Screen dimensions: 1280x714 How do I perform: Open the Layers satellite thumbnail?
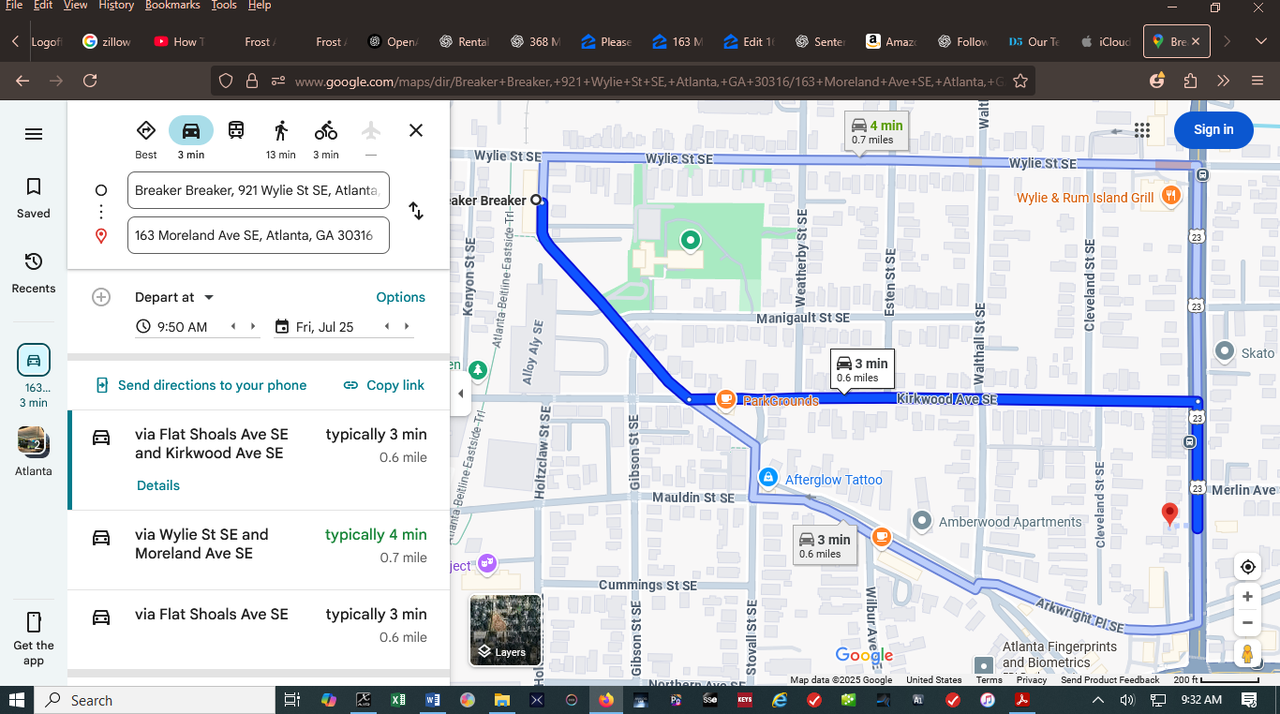[505, 630]
